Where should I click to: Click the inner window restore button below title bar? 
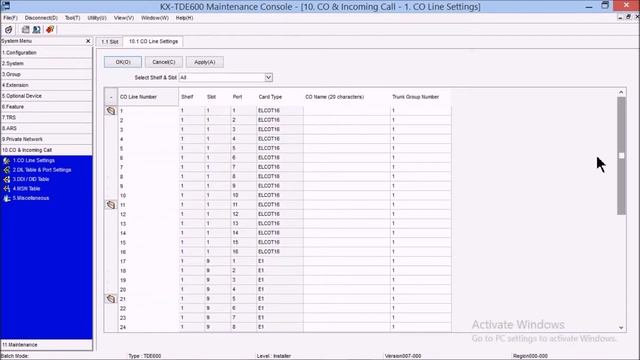(x=629, y=17)
